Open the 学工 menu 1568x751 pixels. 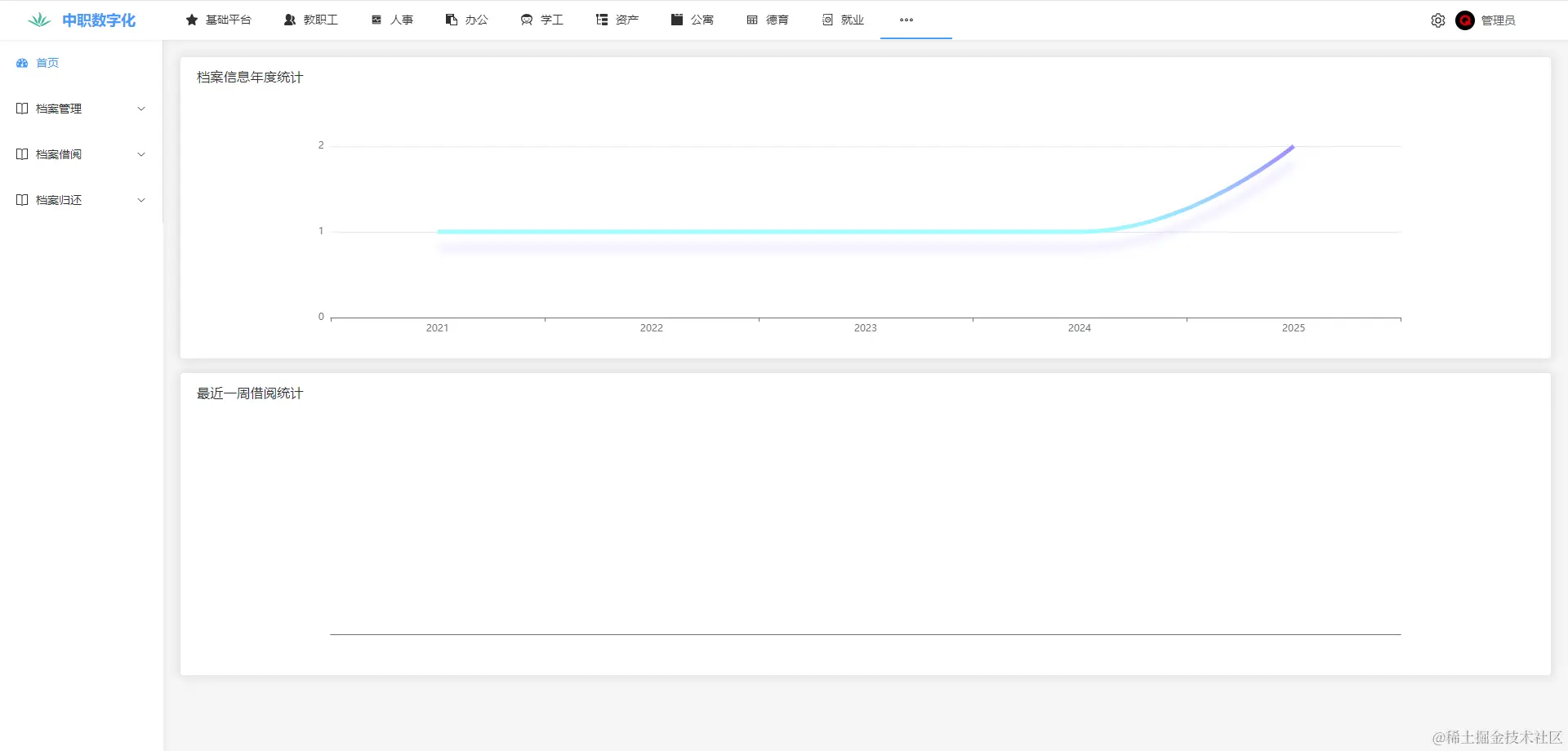542,20
